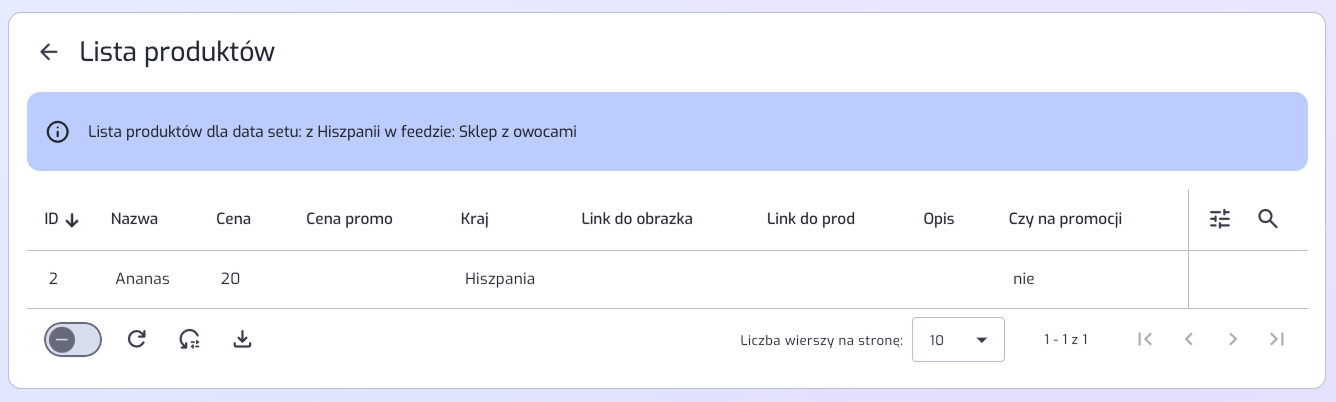Sort by the Nazwa column header

(134, 219)
